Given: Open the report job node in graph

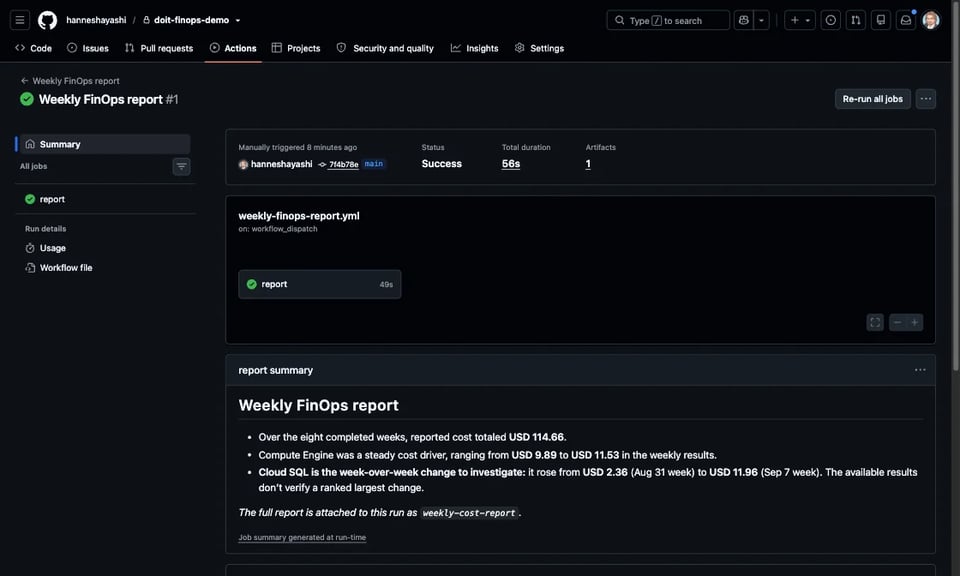Looking at the screenshot, I should click(320, 284).
